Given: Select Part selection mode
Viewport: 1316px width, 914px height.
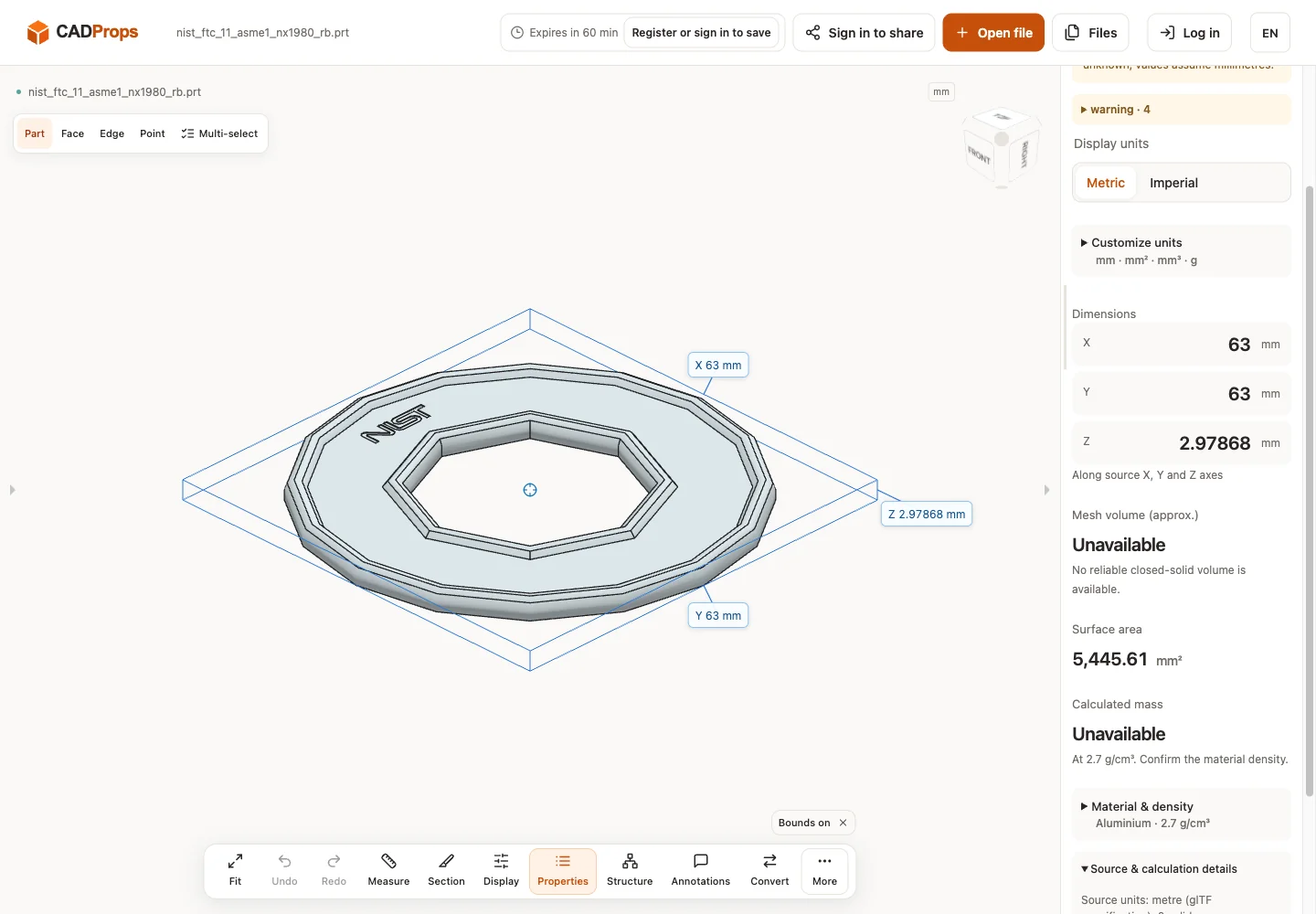Looking at the screenshot, I should pos(35,133).
